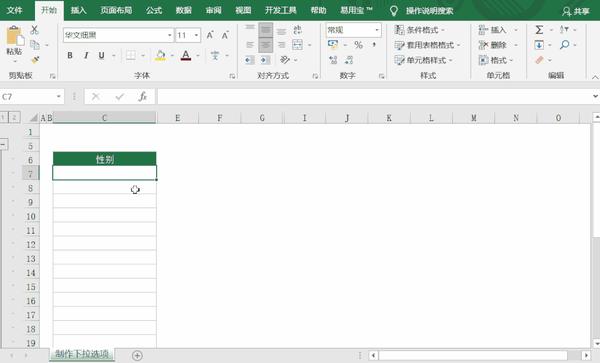Increase indent icon
The height and width of the screenshot is (363, 600).
(265, 60)
